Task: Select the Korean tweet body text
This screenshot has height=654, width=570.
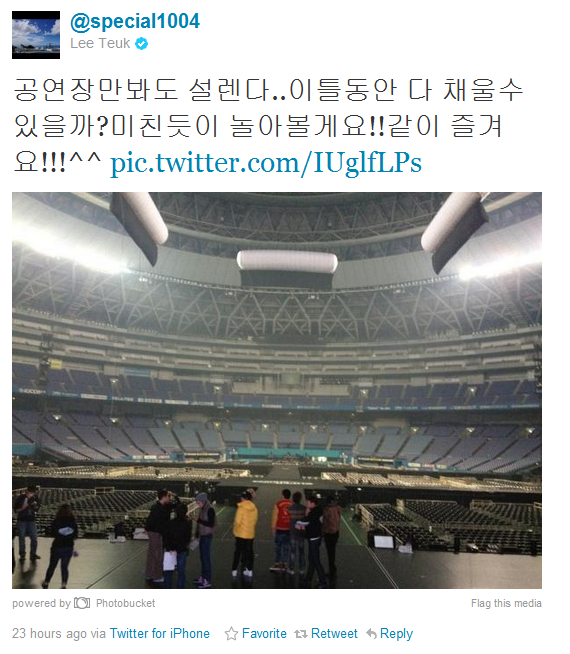Action: tap(267, 126)
